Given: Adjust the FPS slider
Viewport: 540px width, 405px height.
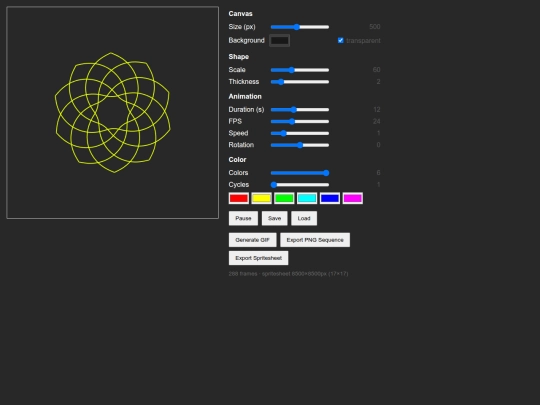Looking at the screenshot, I should (x=300, y=121).
